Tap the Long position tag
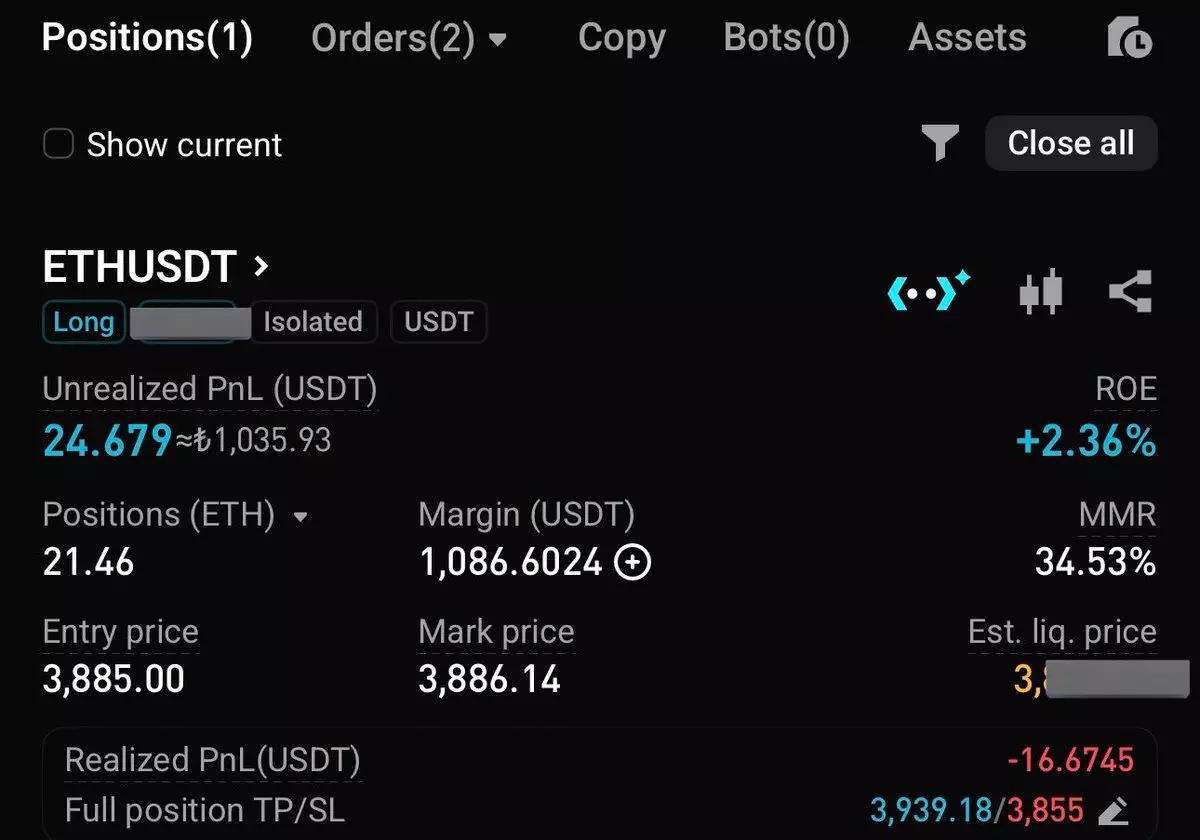Image resolution: width=1200 pixels, height=840 pixels. pyautogui.click(x=83, y=322)
